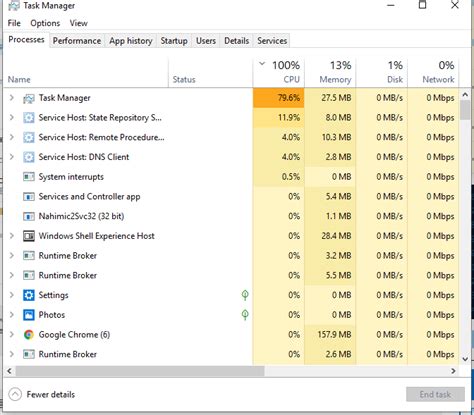Viewport: 474px width, 415px height.
Task: Click the Services and Controller app icon
Action: pos(29,197)
